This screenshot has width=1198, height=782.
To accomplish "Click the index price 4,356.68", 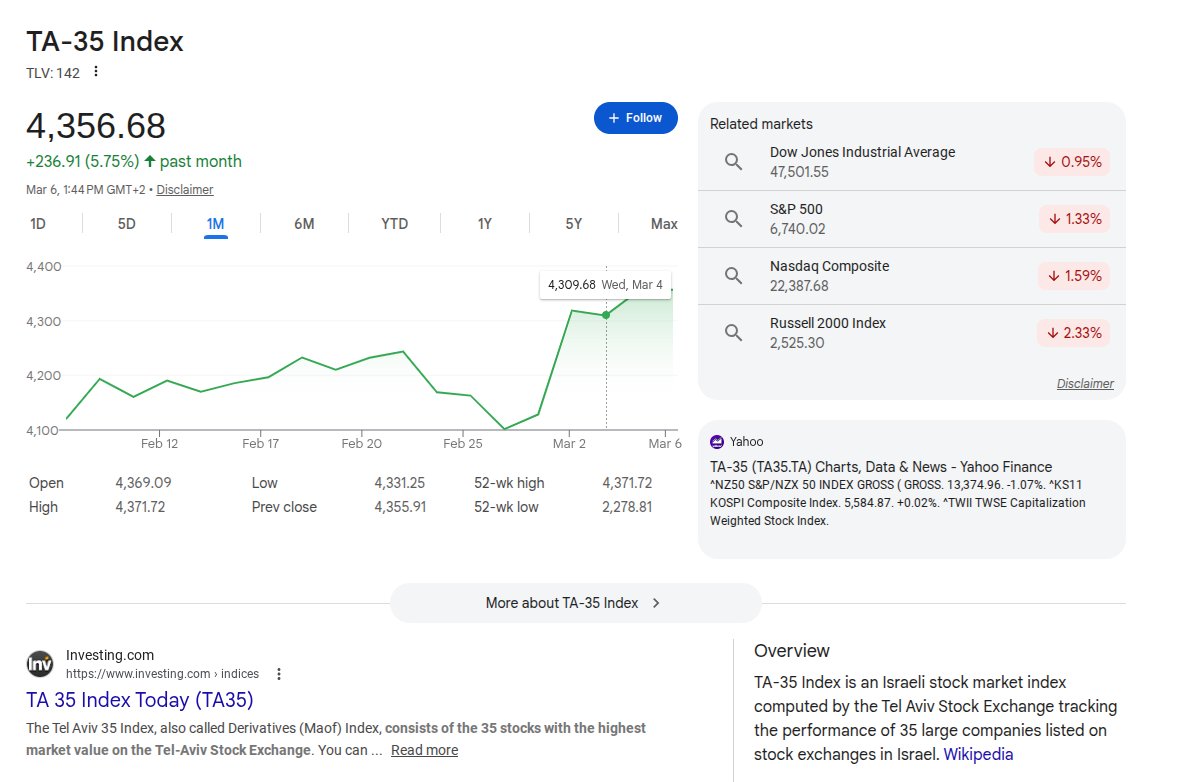I will click(96, 126).
